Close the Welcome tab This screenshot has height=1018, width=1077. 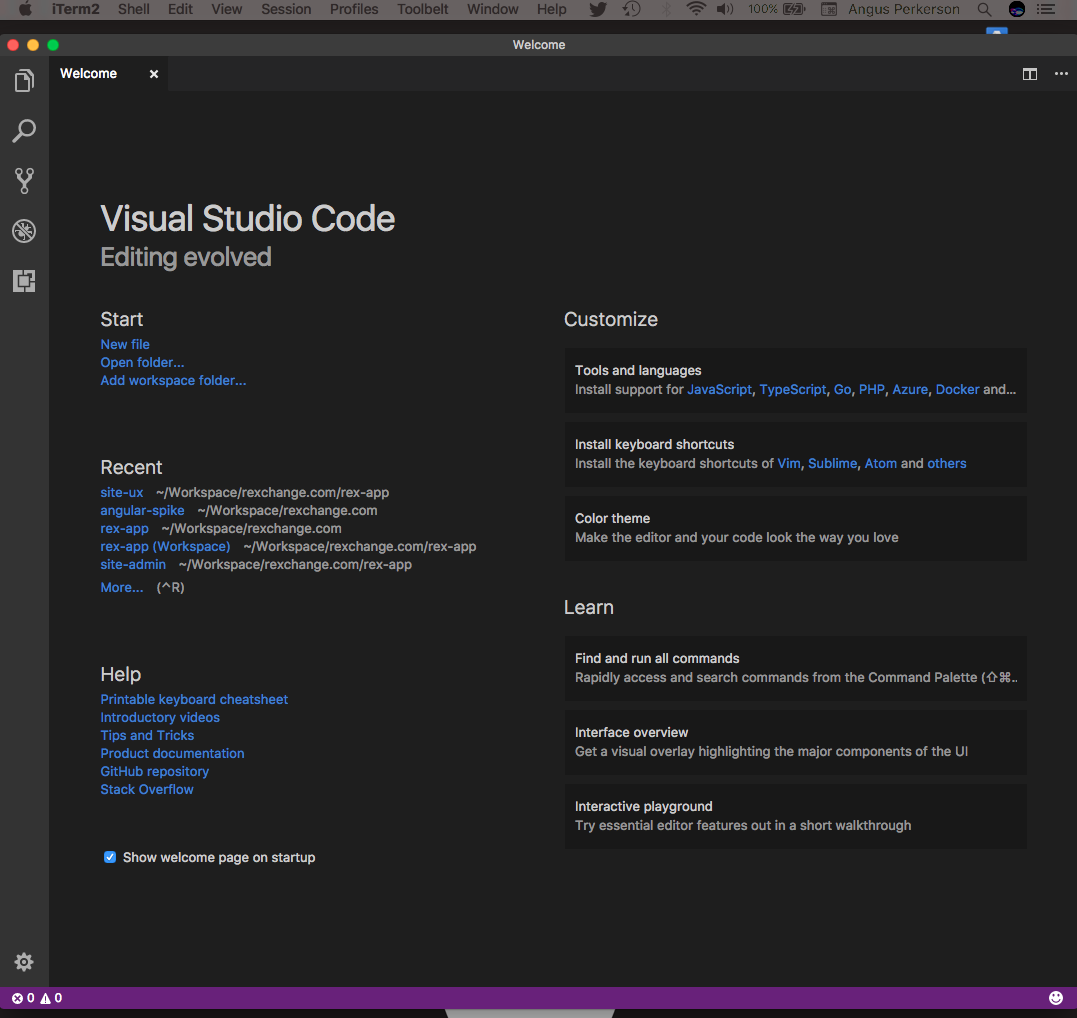point(153,73)
